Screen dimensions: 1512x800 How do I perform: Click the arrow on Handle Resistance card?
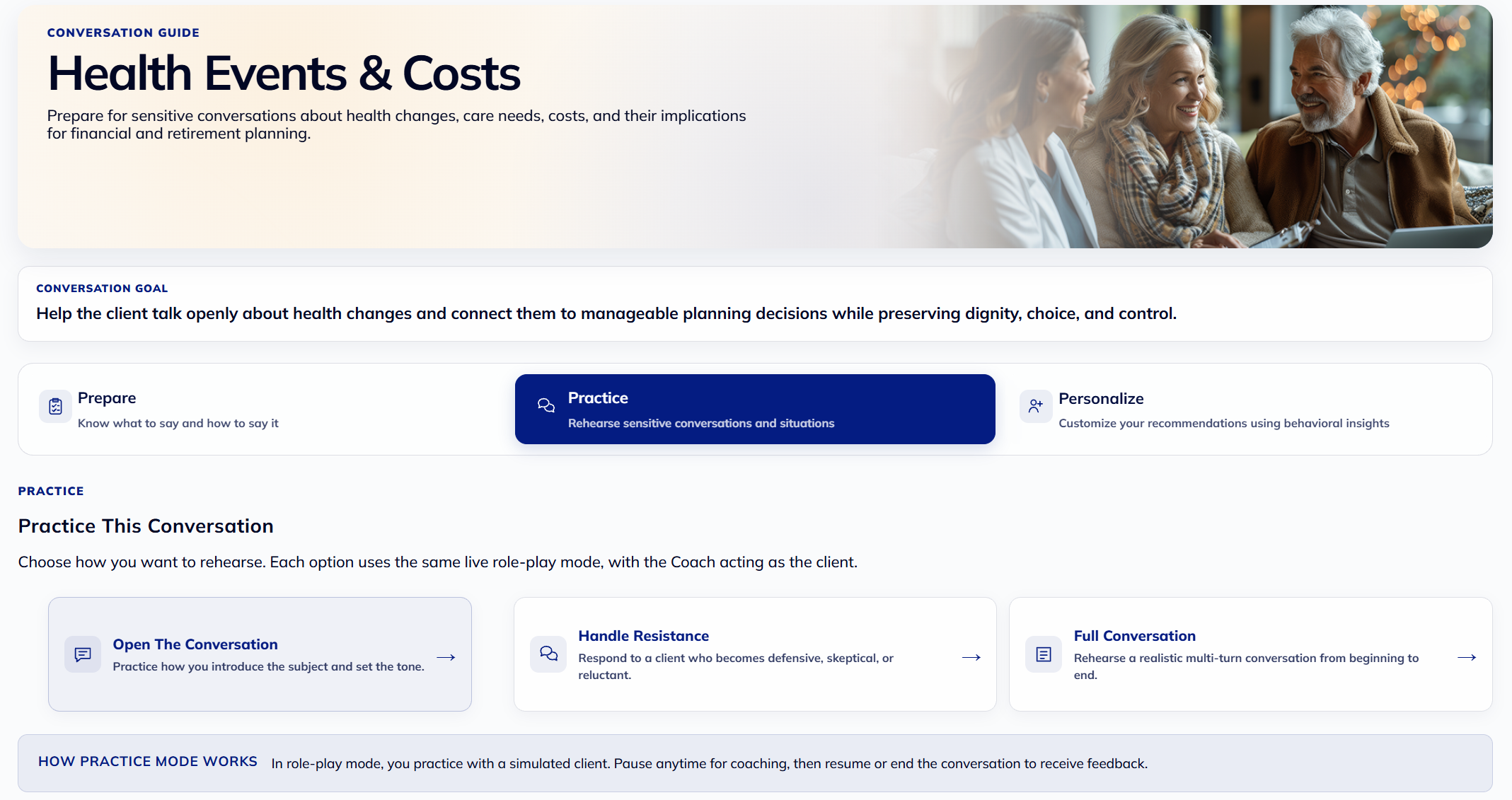click(971, 657)
